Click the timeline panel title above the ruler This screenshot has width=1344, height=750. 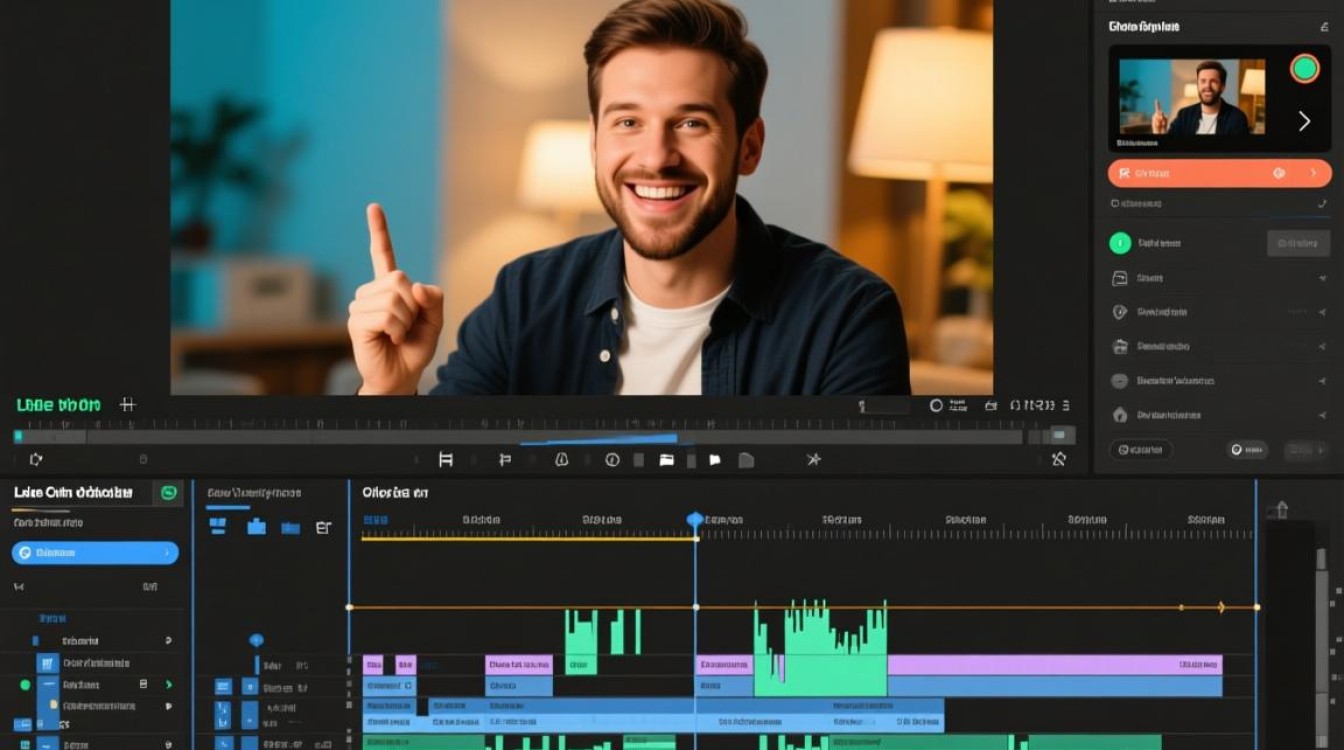click(395, 492)
